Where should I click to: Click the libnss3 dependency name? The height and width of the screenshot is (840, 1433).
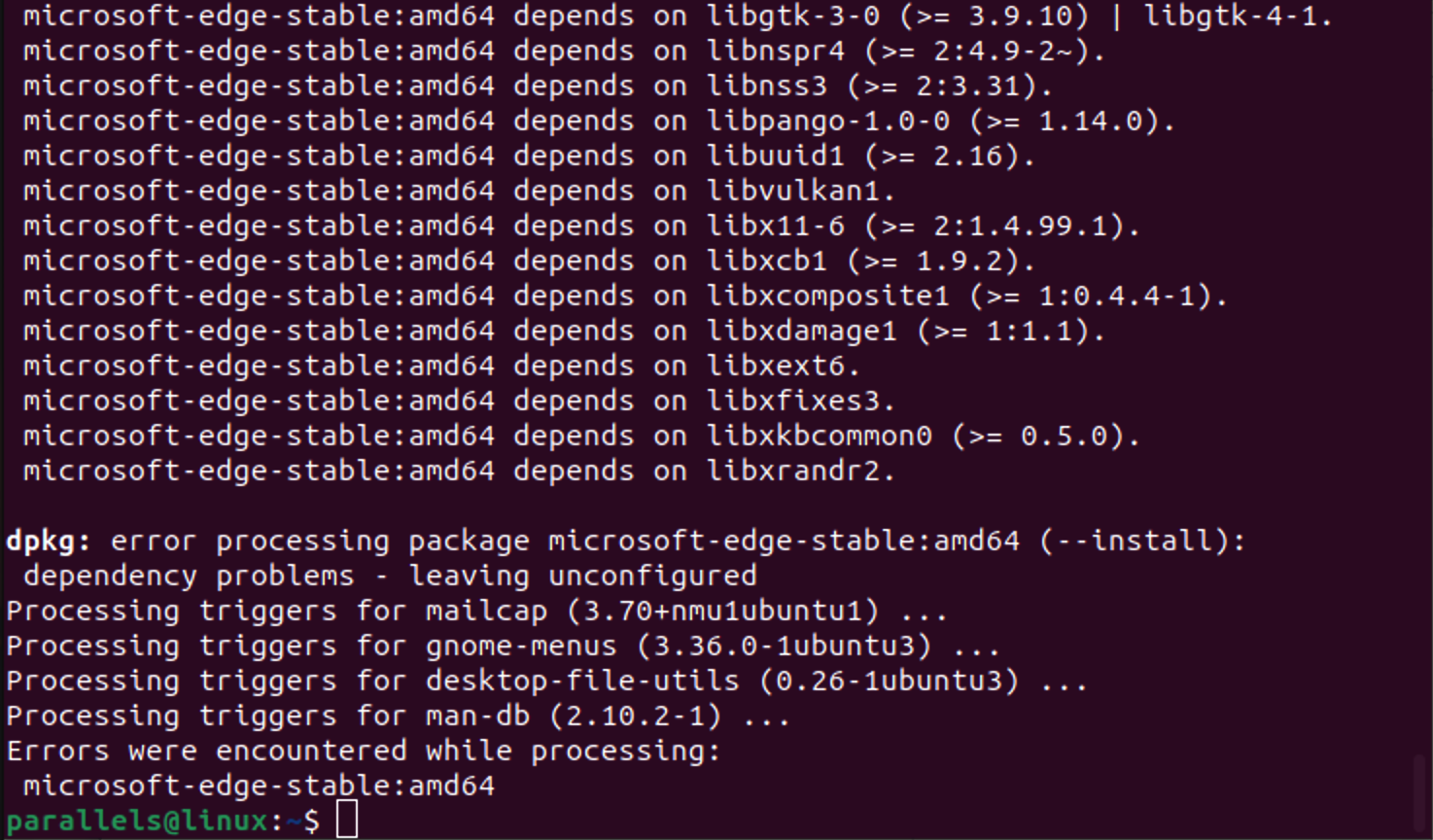click(766, 86)
